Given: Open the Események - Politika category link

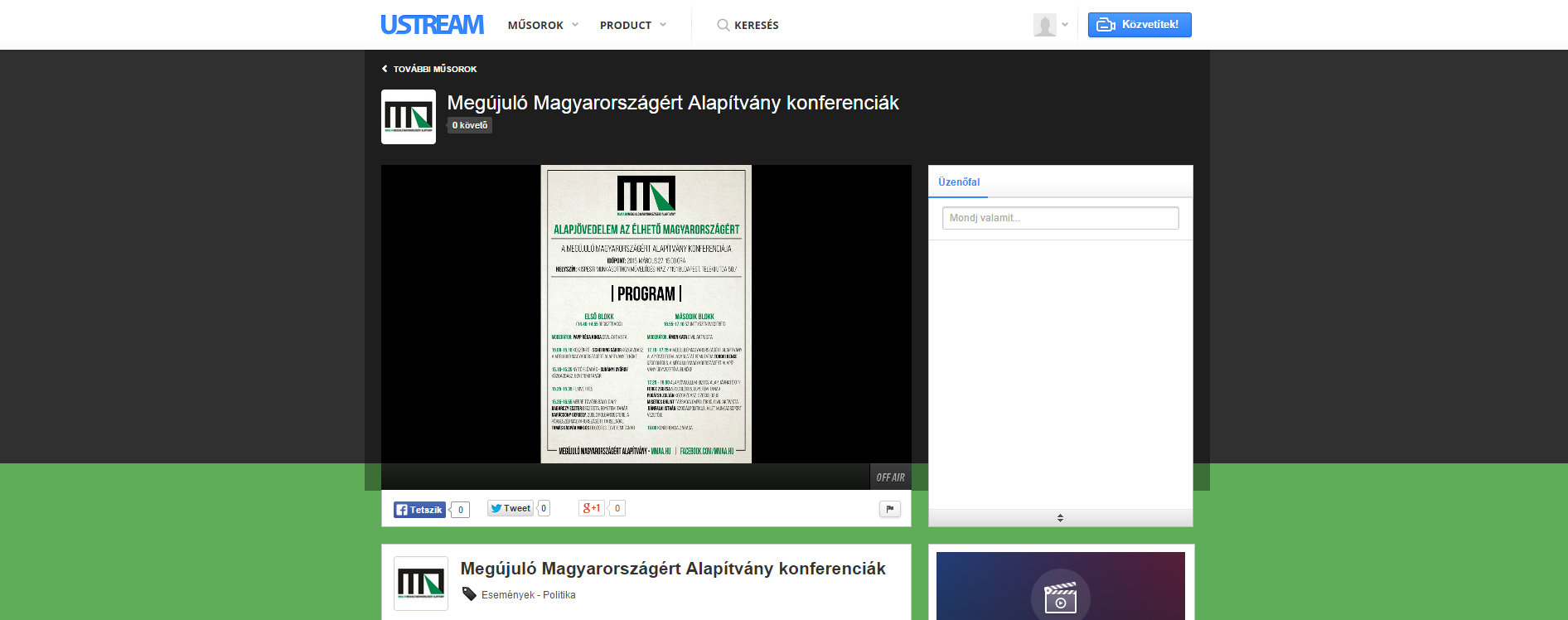Looking at the screenshot, I should pyautogui.click(x=529, y=595).
